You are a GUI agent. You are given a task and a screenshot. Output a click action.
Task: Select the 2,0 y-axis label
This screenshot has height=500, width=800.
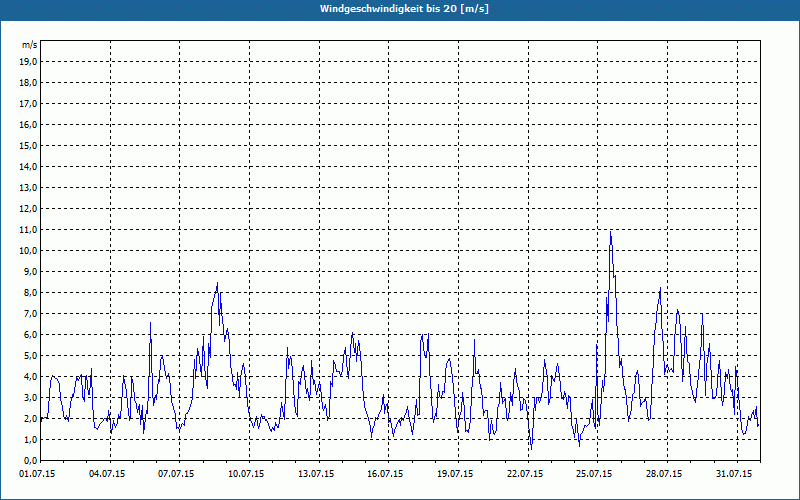tap(30, 418)
